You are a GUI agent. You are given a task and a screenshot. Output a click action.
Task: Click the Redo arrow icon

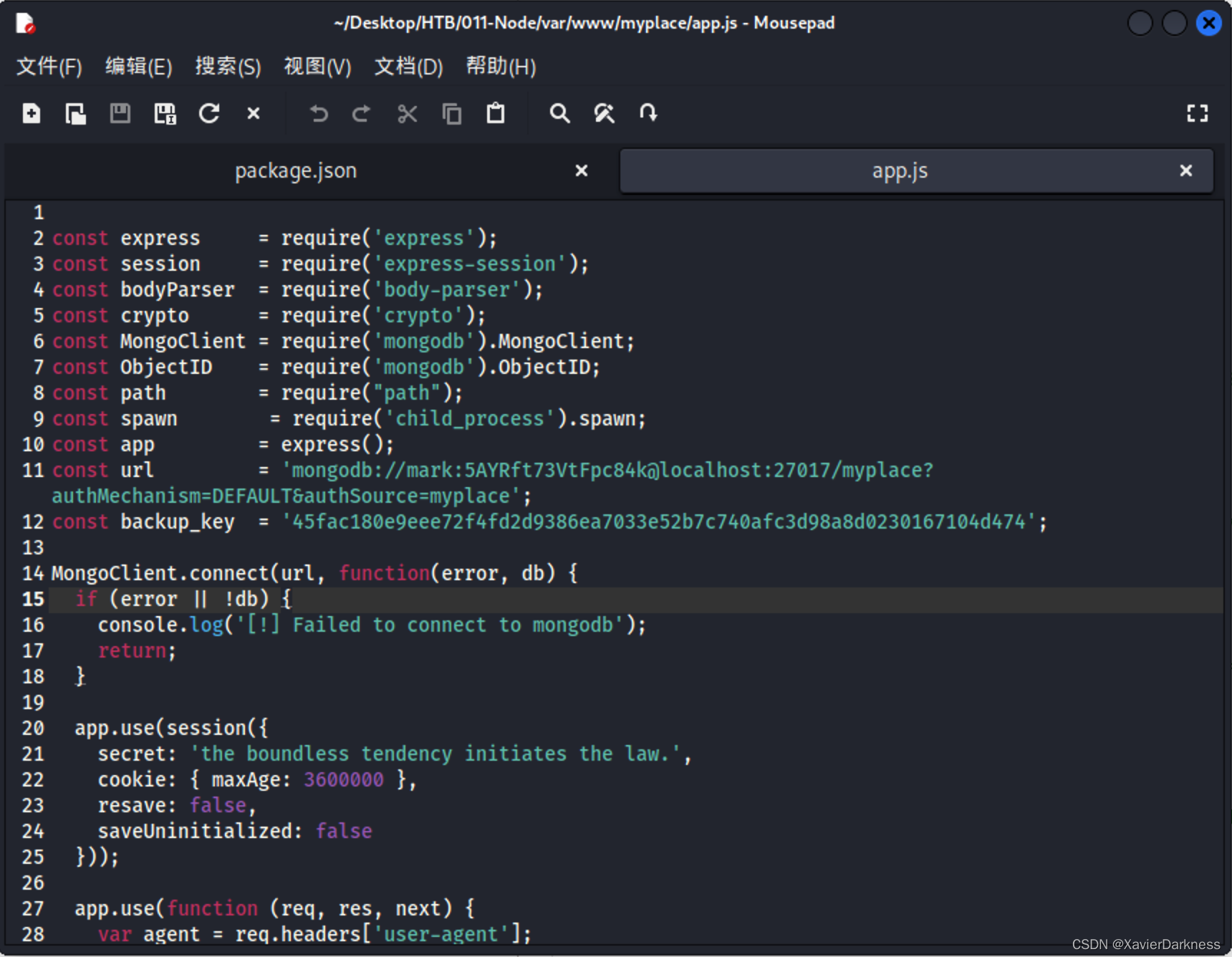click(362, 113)
